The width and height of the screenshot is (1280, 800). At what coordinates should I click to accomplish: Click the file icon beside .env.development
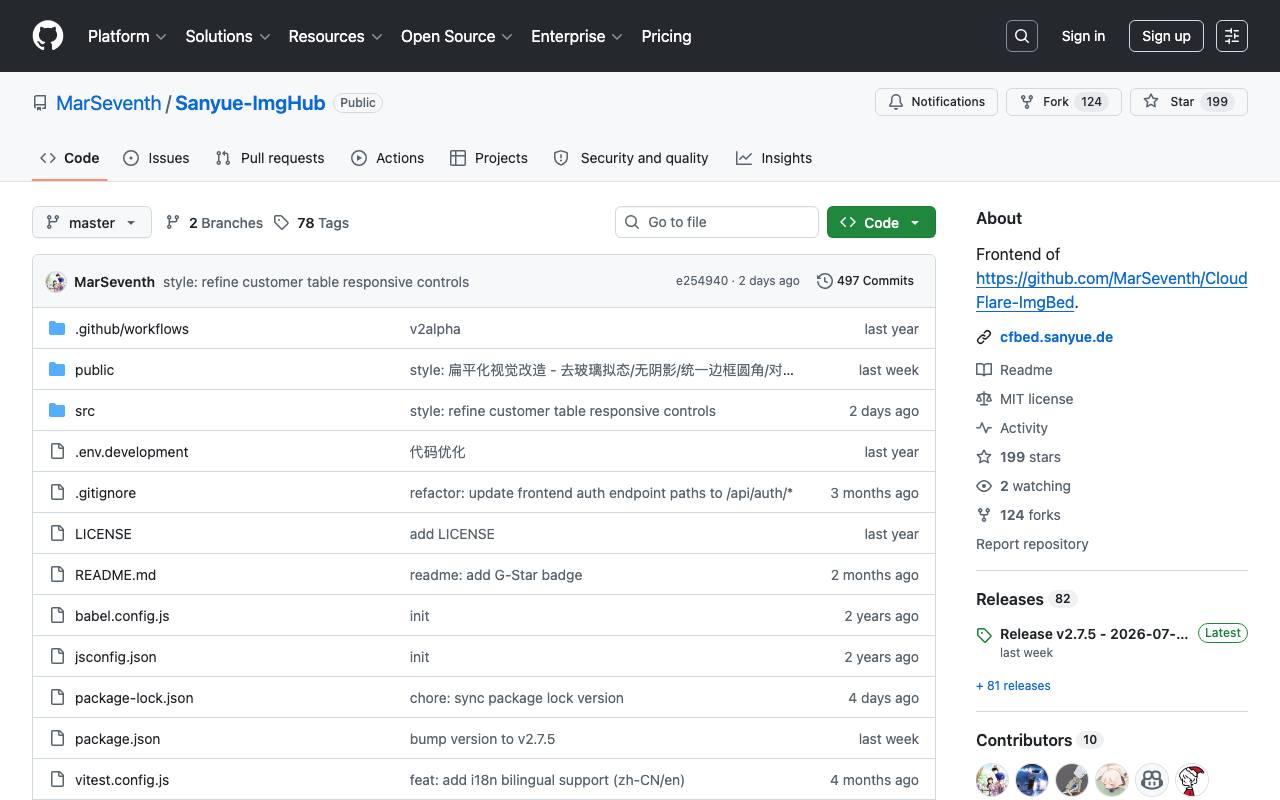(x=57, y=452)
